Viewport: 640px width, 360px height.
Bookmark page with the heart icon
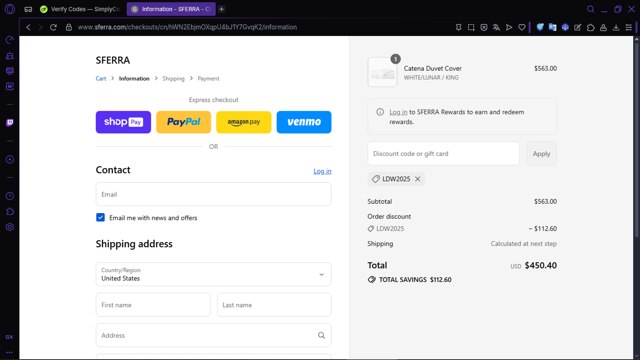522,27
